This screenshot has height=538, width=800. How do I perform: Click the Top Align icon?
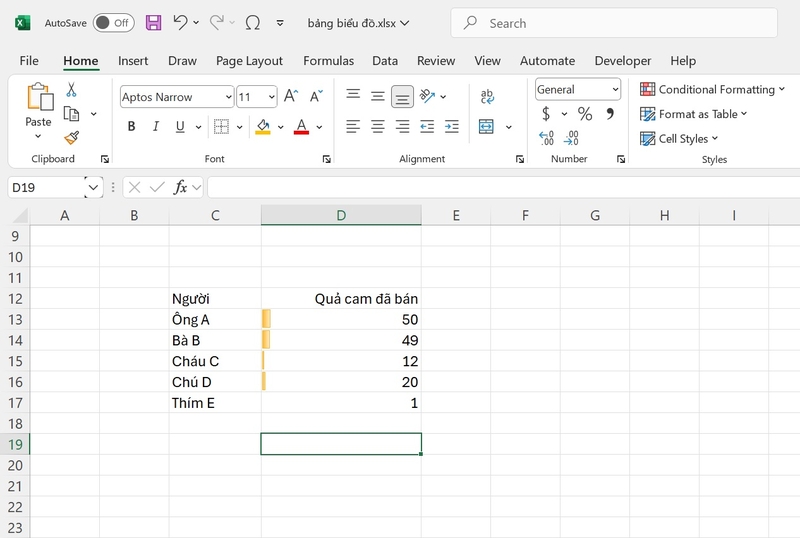tap(353, 95)
